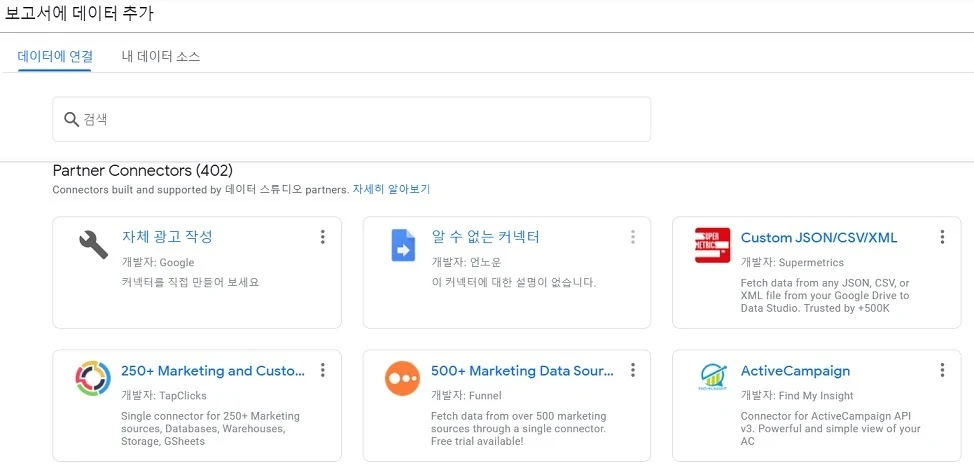The image size is (974, 468).
Task: Open the more options menu for 500+ Marketing Data Sources
Action: [x=632, y=370]
